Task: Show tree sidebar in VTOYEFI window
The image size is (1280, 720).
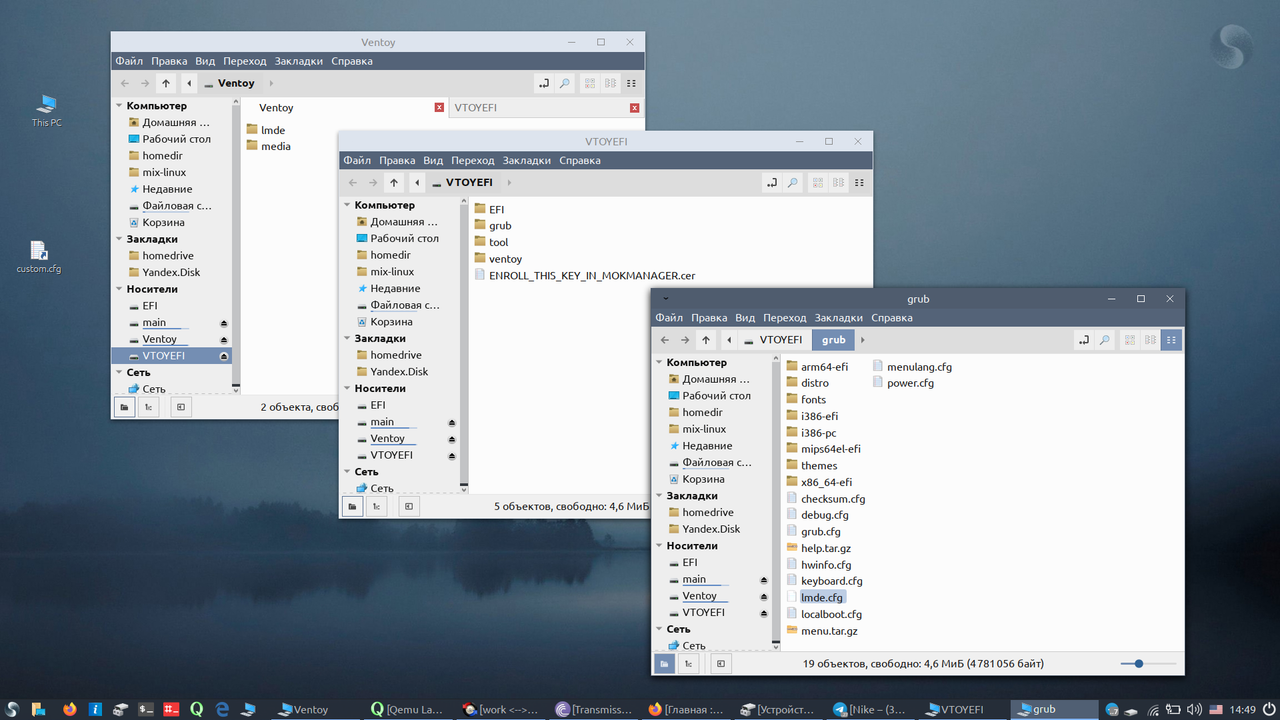Action: [376, 506]
